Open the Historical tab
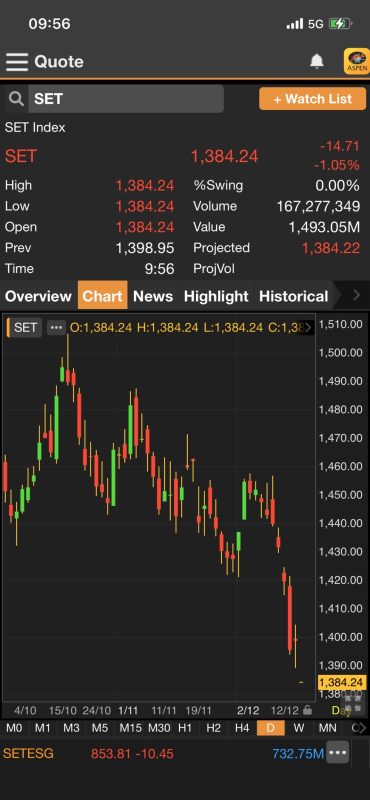Viewport: 370px width, 800px height. coord(293,296)
